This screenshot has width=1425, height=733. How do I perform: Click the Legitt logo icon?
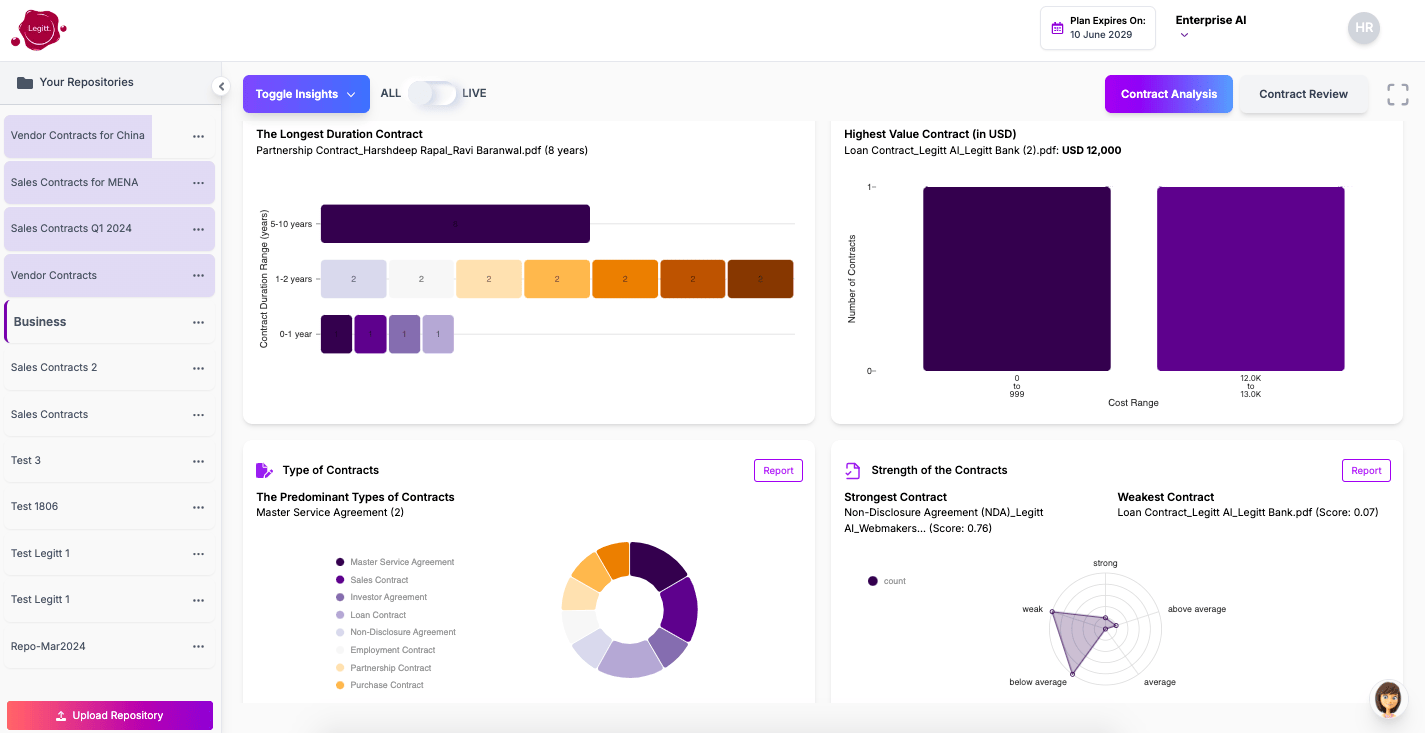click(38, 29)
